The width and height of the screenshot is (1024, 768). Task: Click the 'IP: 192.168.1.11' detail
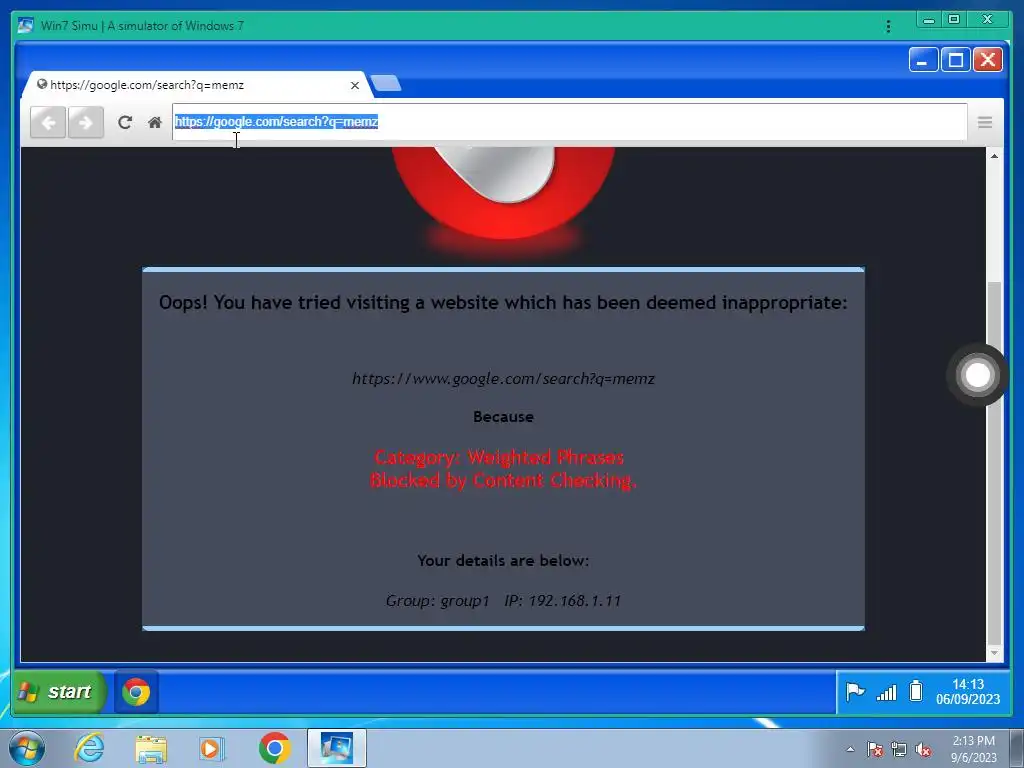click(x=562, y=601)
